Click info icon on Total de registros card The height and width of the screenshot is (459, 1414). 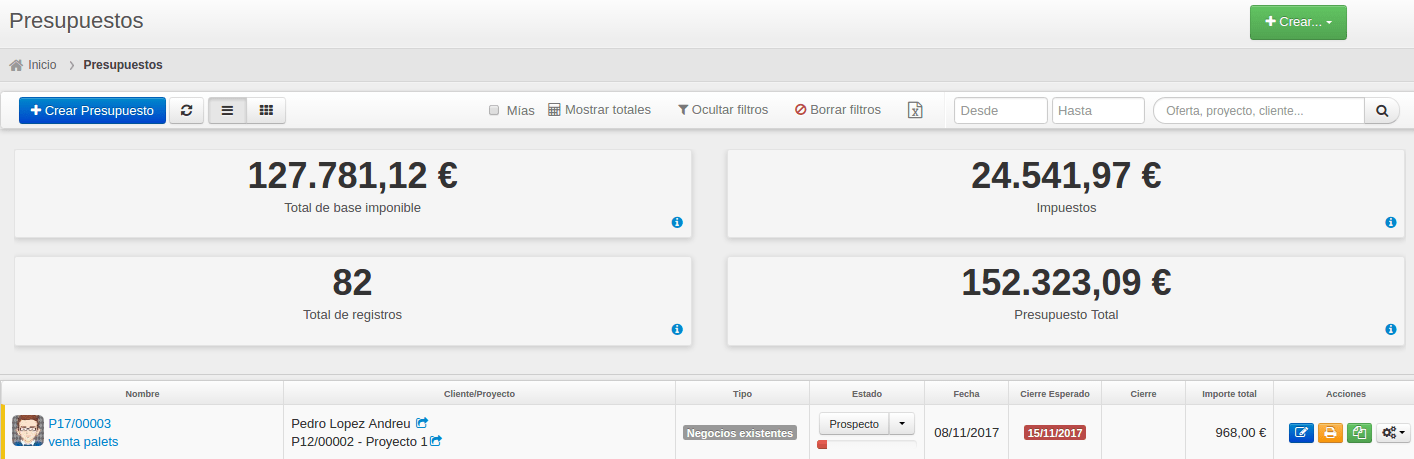(x=677, y=329)
